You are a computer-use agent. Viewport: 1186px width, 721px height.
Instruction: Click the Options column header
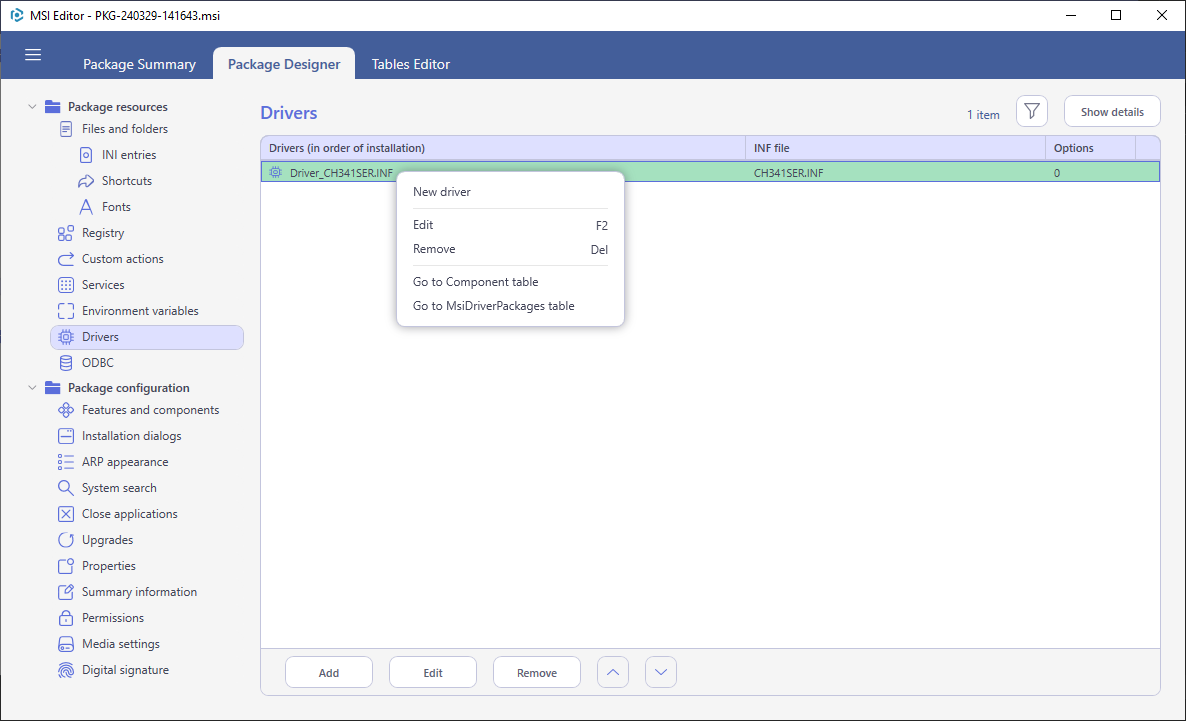pyautogui.click(x=1091, y=148)
